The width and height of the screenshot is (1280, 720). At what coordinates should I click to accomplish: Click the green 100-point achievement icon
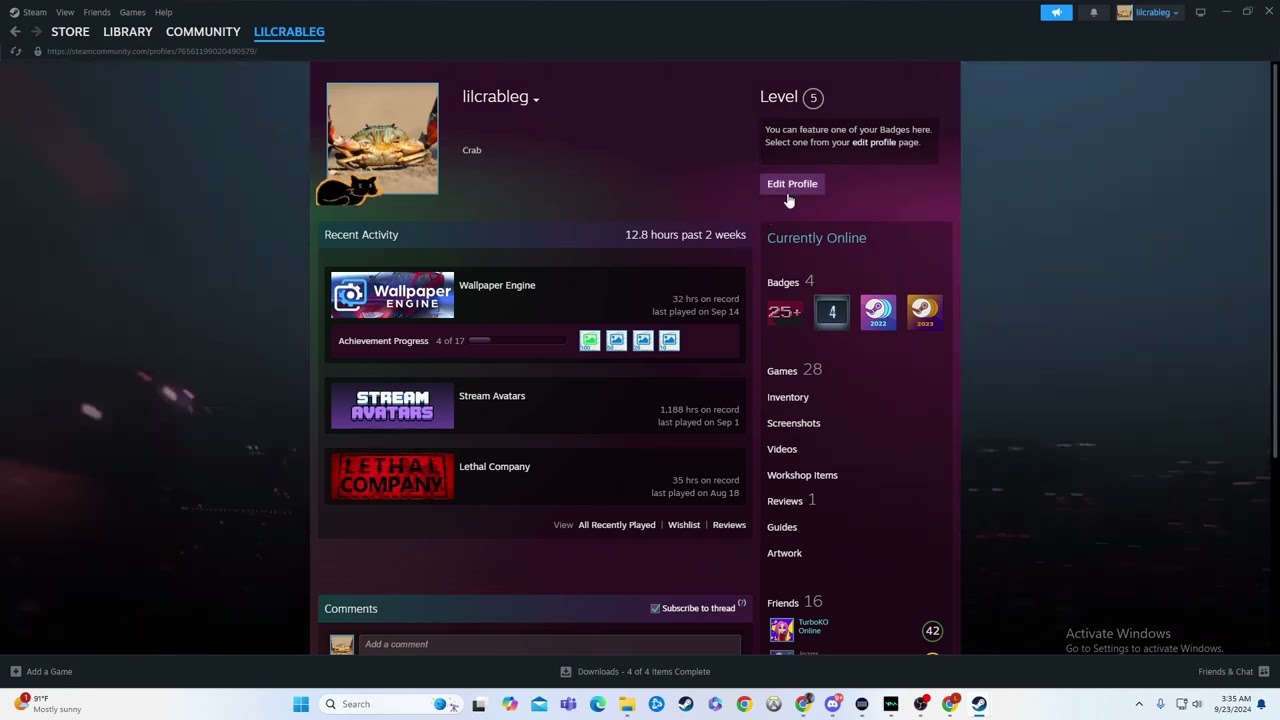click(589, 340)
